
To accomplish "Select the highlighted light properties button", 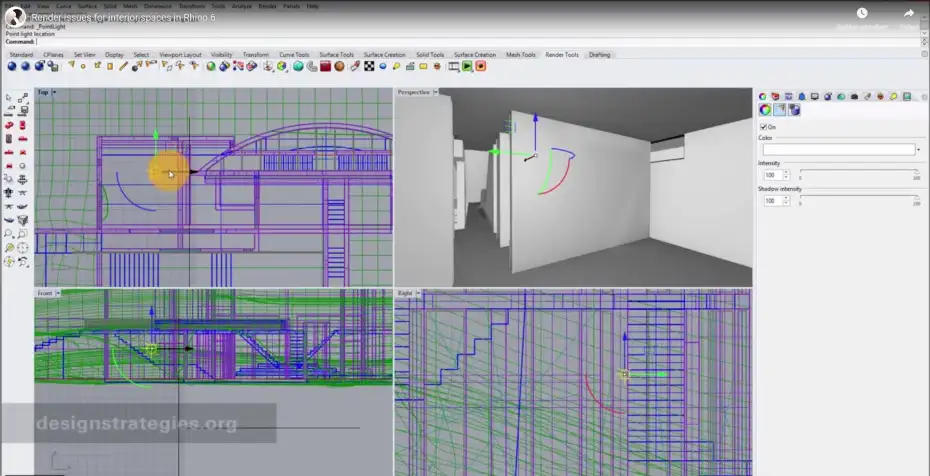I will [779, 110].
